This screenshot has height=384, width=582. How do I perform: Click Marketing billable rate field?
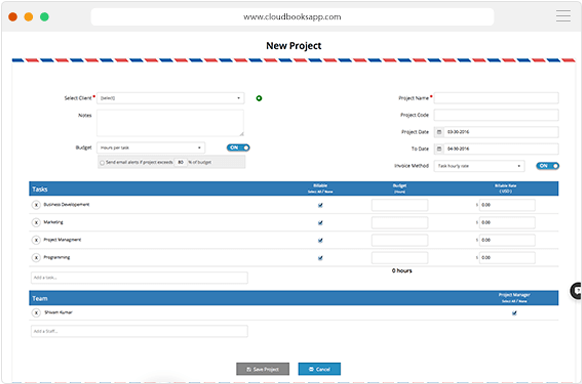point(507,223)
